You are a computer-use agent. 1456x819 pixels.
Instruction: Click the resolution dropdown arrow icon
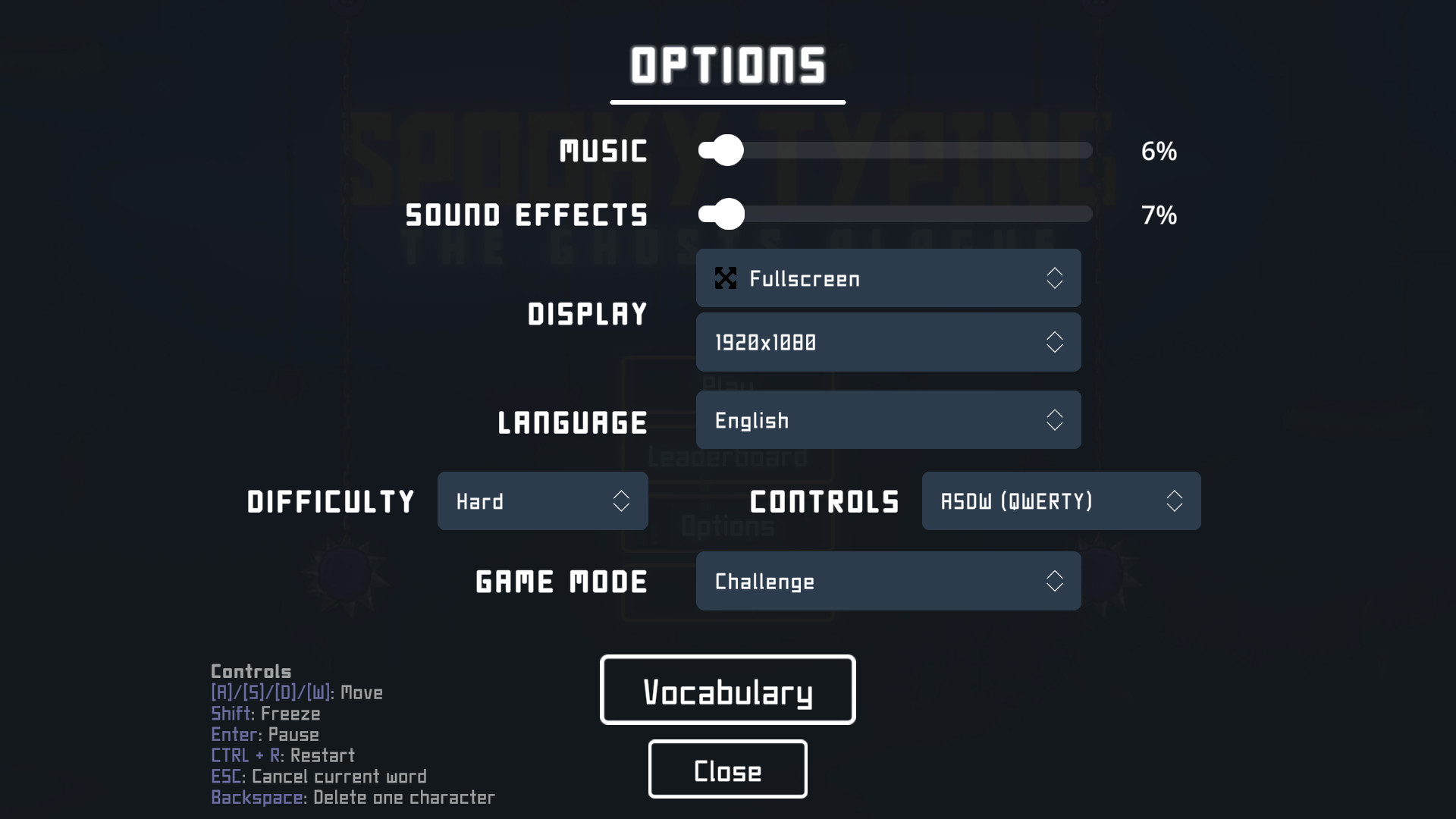[1053, 341]
